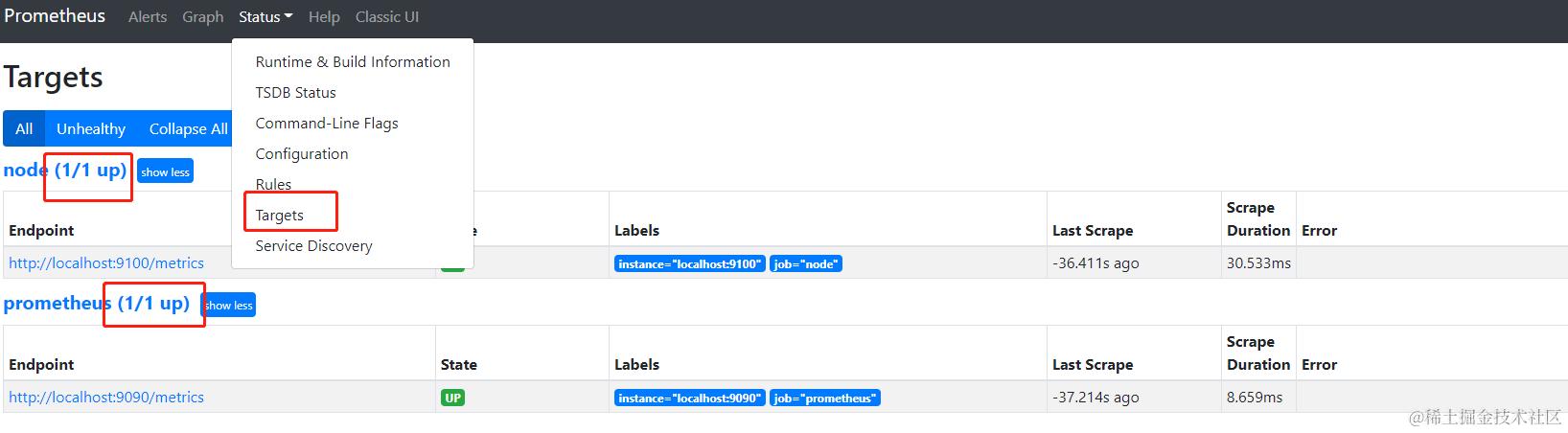Click the Error column header in node table
The width and height of the screenshot is (1568, 433).
[x=1319, y=231]
